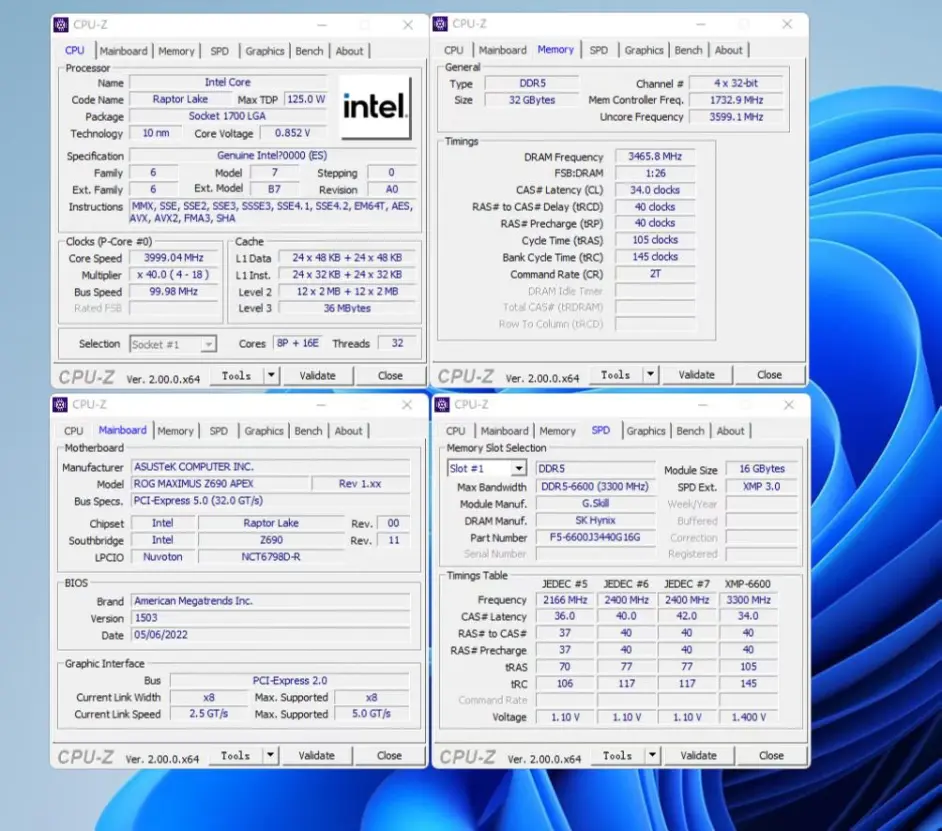The image size is (942, 831).
Task: Switch to the Bench tab in top-left window
Action: point(309,50)
